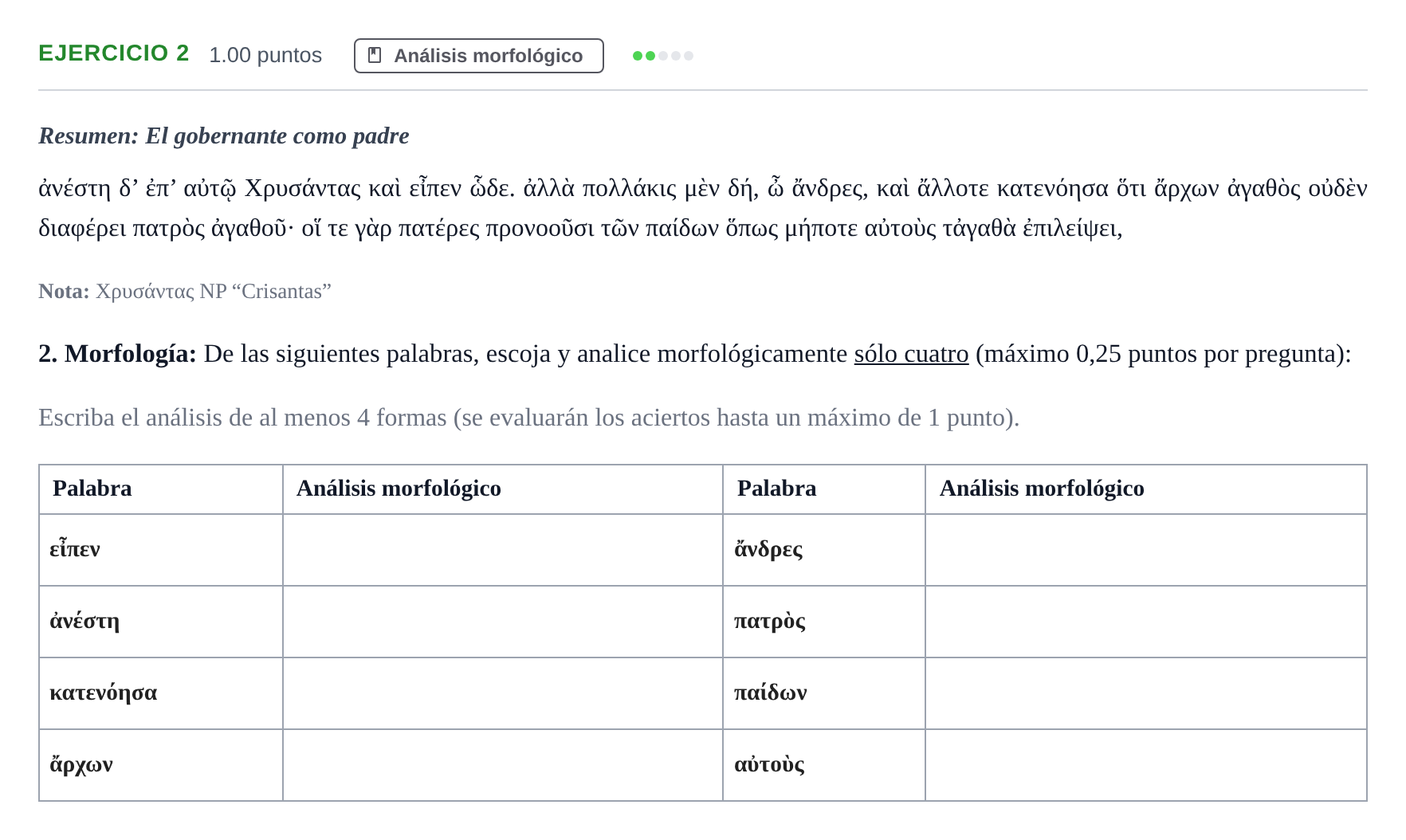Click the table word παίδων
1406x840 pixels.
click(x=771, y=693)
